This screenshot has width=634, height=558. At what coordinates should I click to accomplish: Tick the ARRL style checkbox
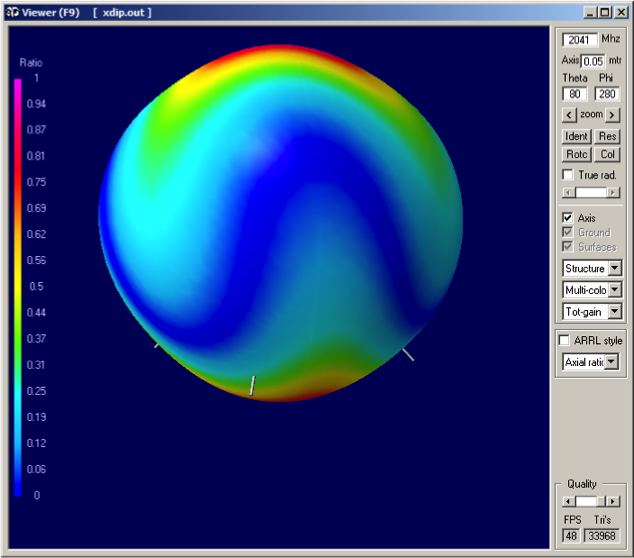565,340
